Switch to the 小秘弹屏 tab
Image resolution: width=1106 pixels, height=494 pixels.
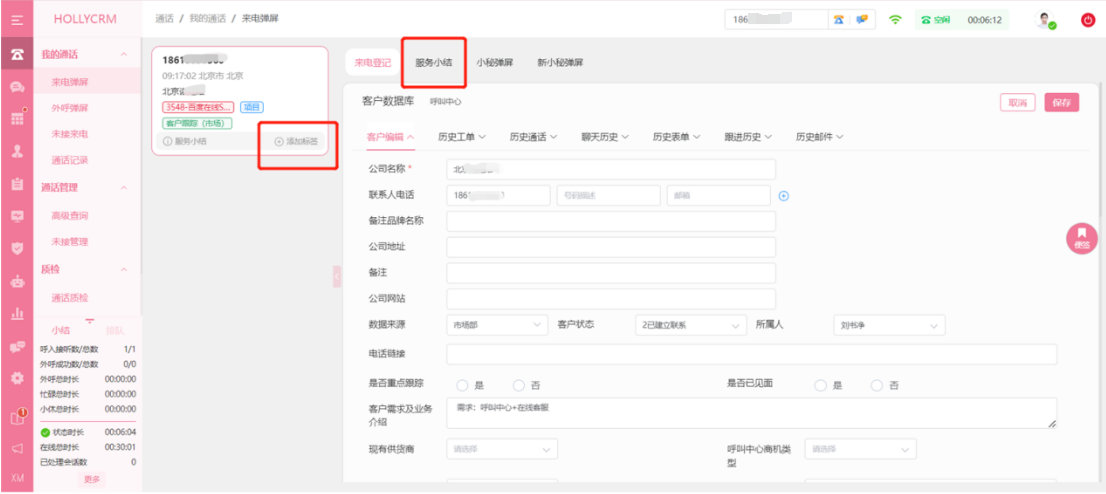(x=494, y=62)
